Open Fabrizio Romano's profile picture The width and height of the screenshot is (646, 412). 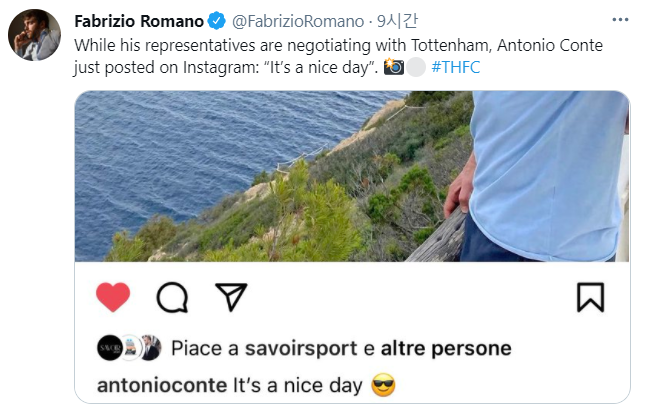pos(34,37)
